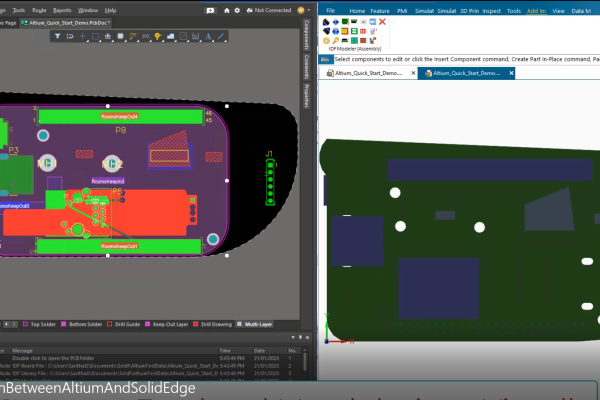Toggle the Top Solder layer swatch
The height and width of the screenshot is (400, 600).
click(24, 325)
